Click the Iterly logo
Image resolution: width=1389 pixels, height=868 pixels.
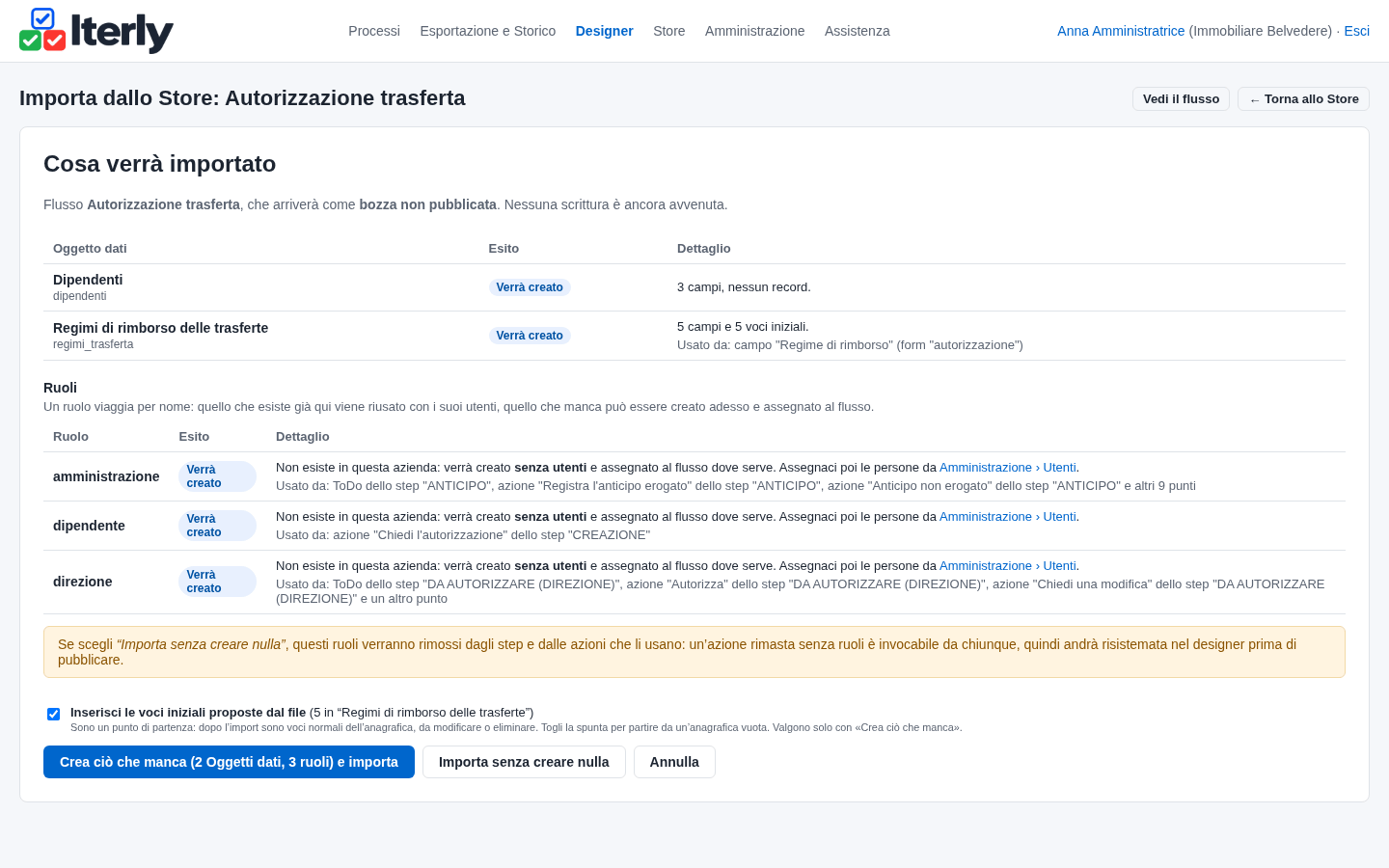pos(96,31)
